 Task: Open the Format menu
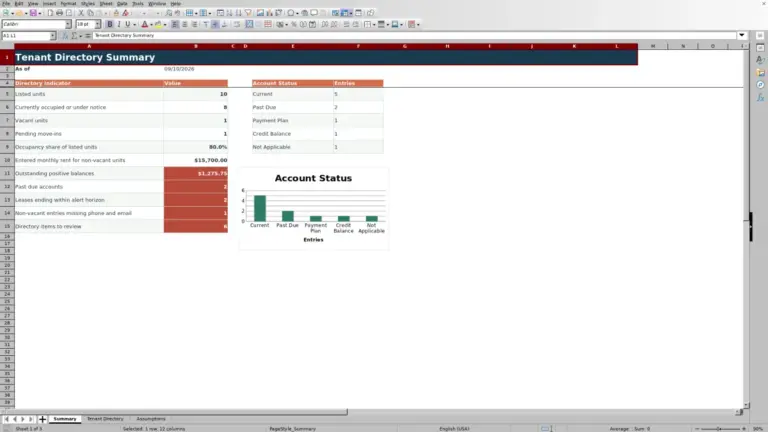point(68,3)
